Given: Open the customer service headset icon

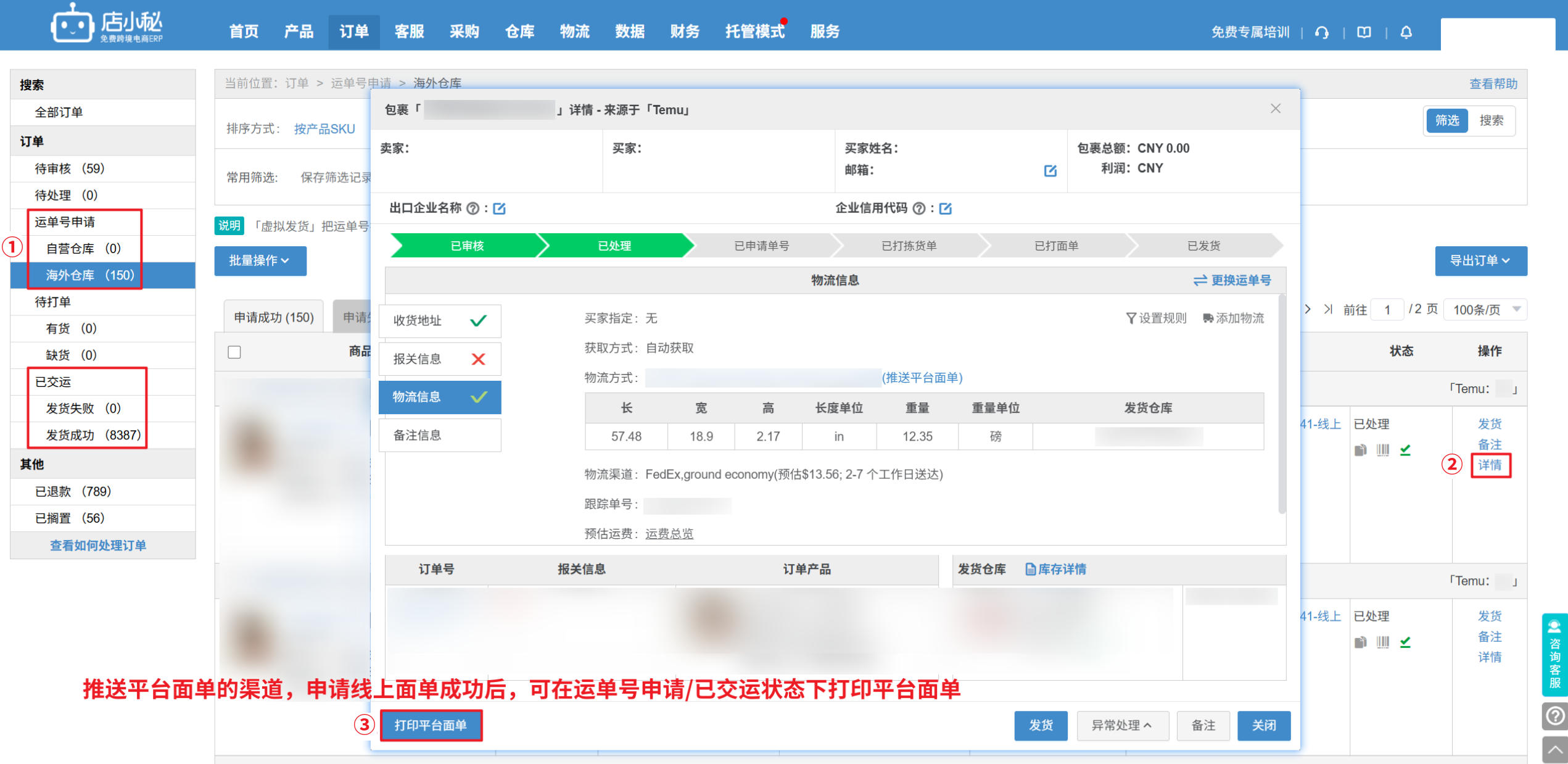Looking at the screenshot, I should click(1321, 32).
